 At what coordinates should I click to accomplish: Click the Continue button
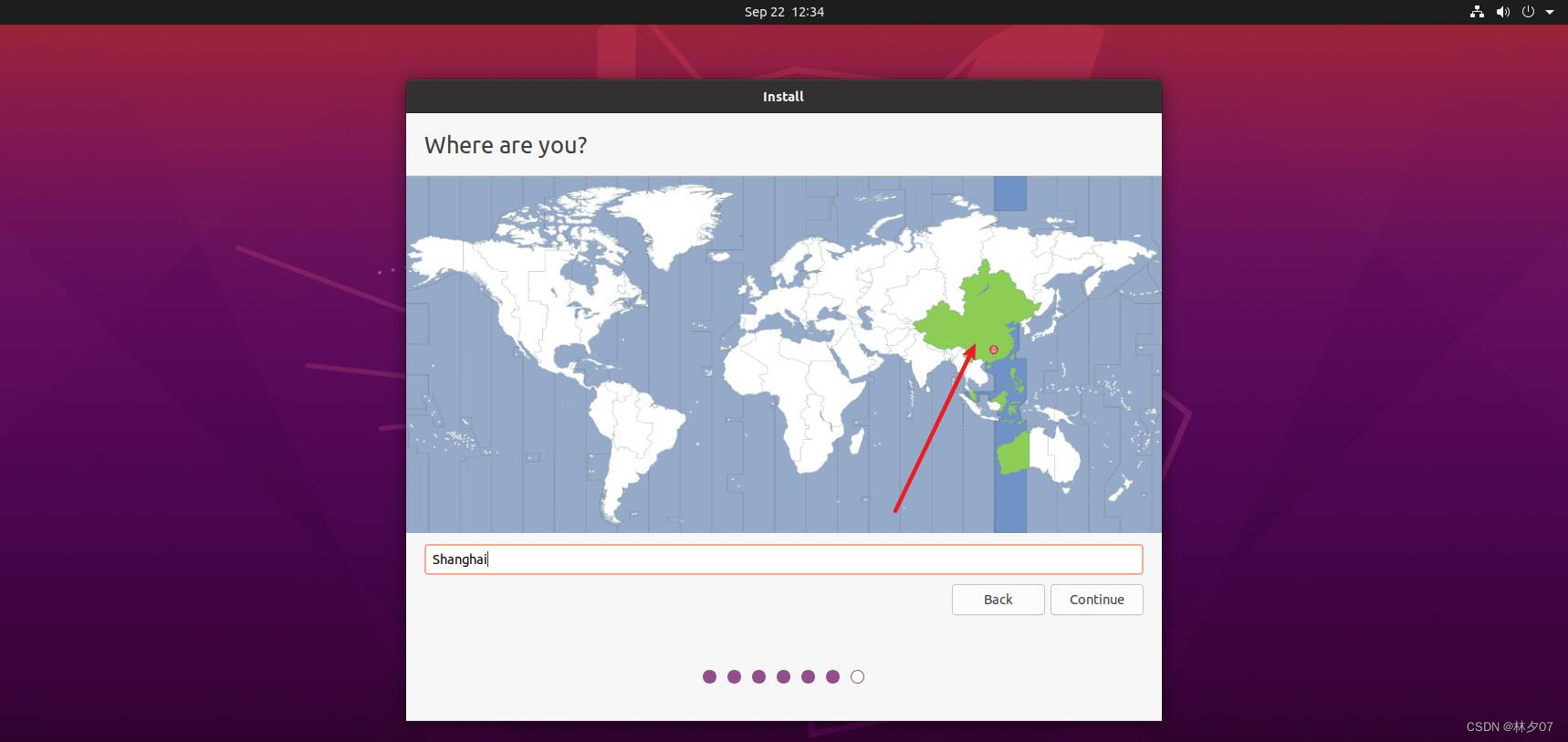click(x=1096, y=600)
